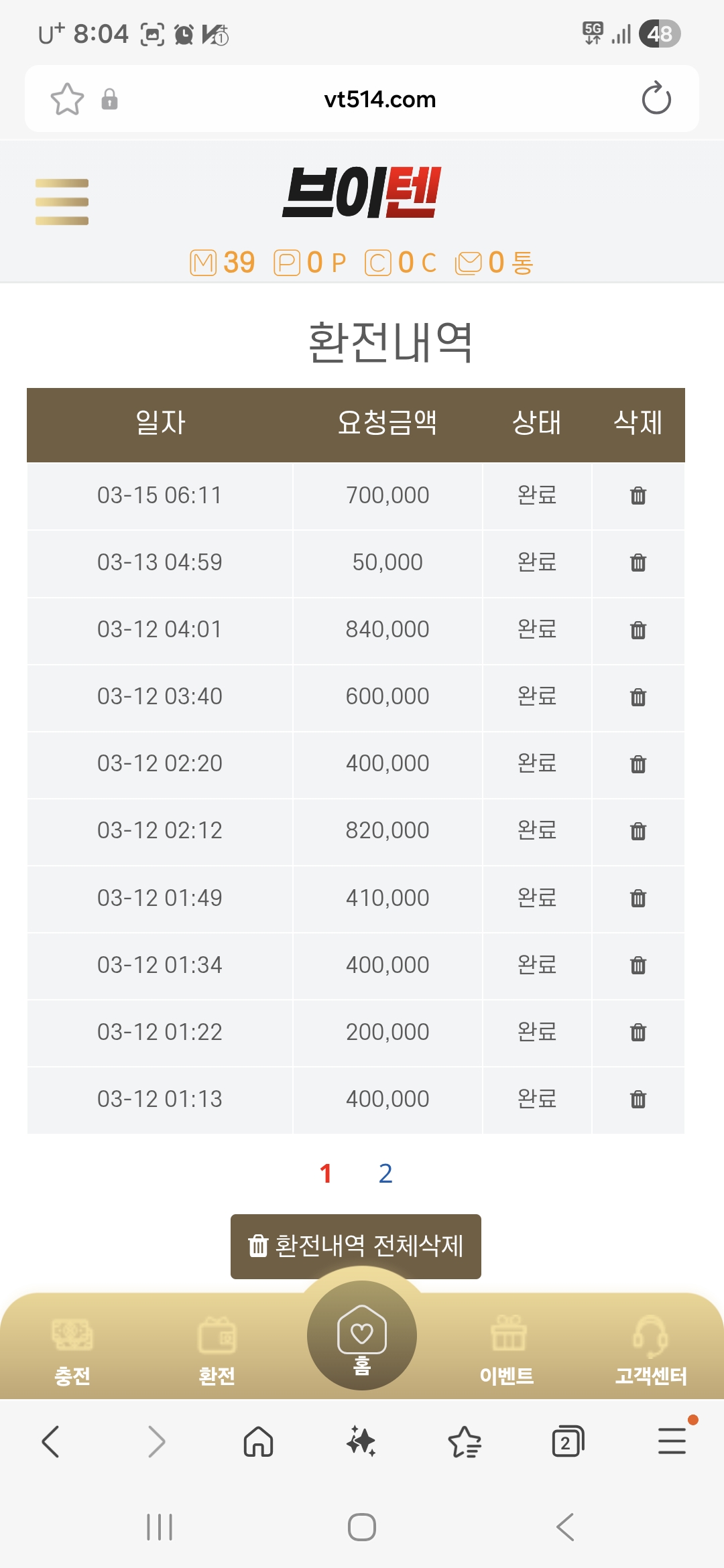Open the gold hamburger menu

pos(62,202)
